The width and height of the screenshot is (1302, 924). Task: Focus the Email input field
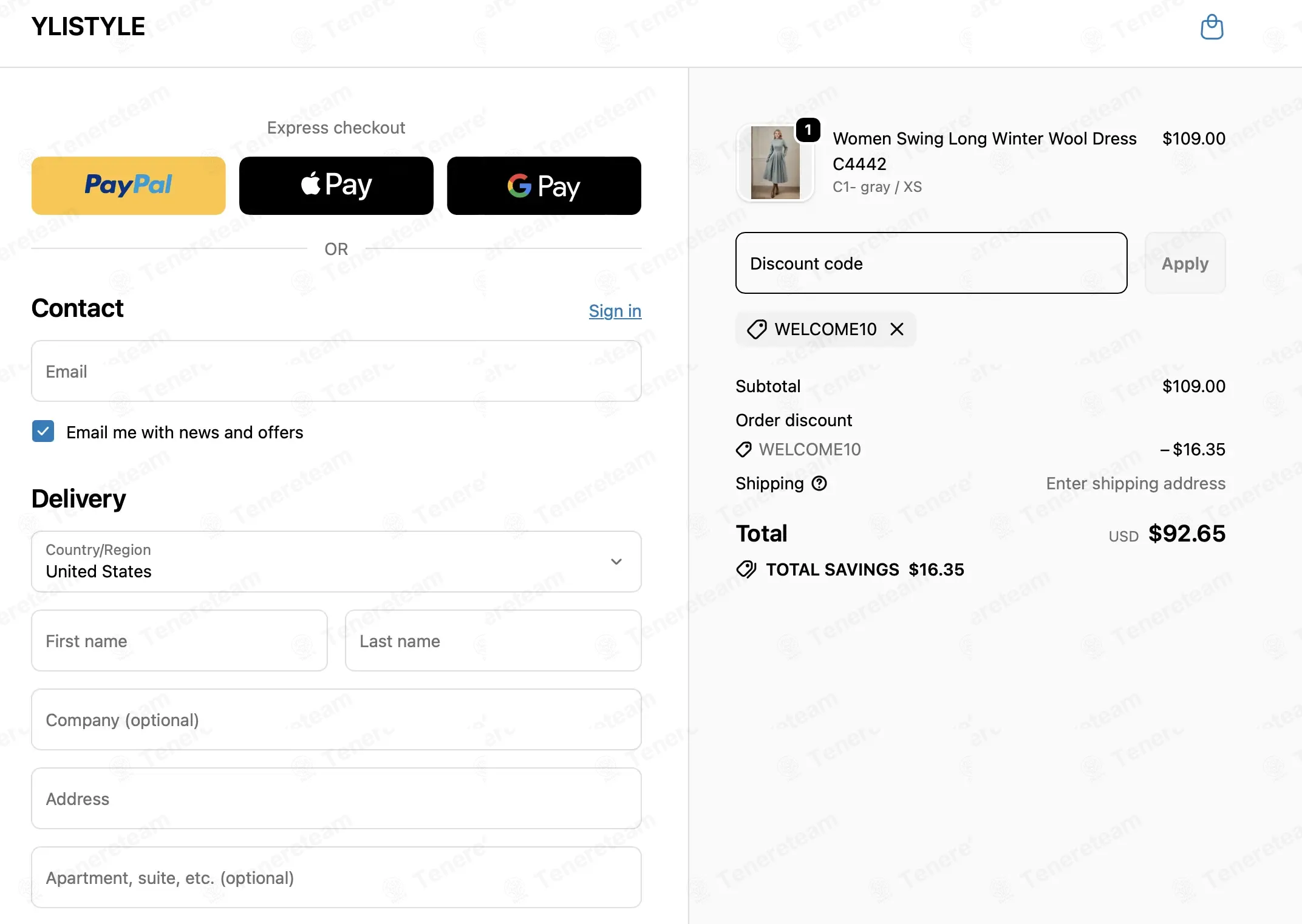point(336,371)
